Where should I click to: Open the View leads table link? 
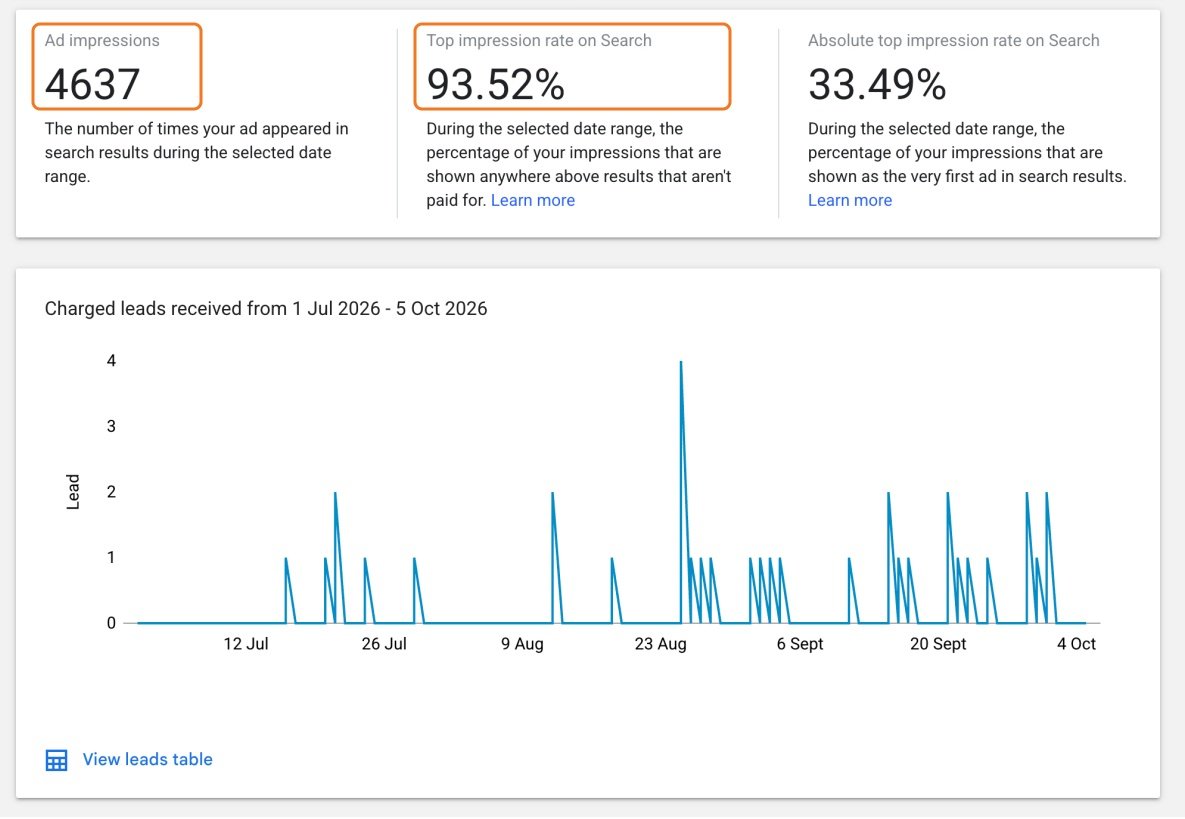point(147,759)
